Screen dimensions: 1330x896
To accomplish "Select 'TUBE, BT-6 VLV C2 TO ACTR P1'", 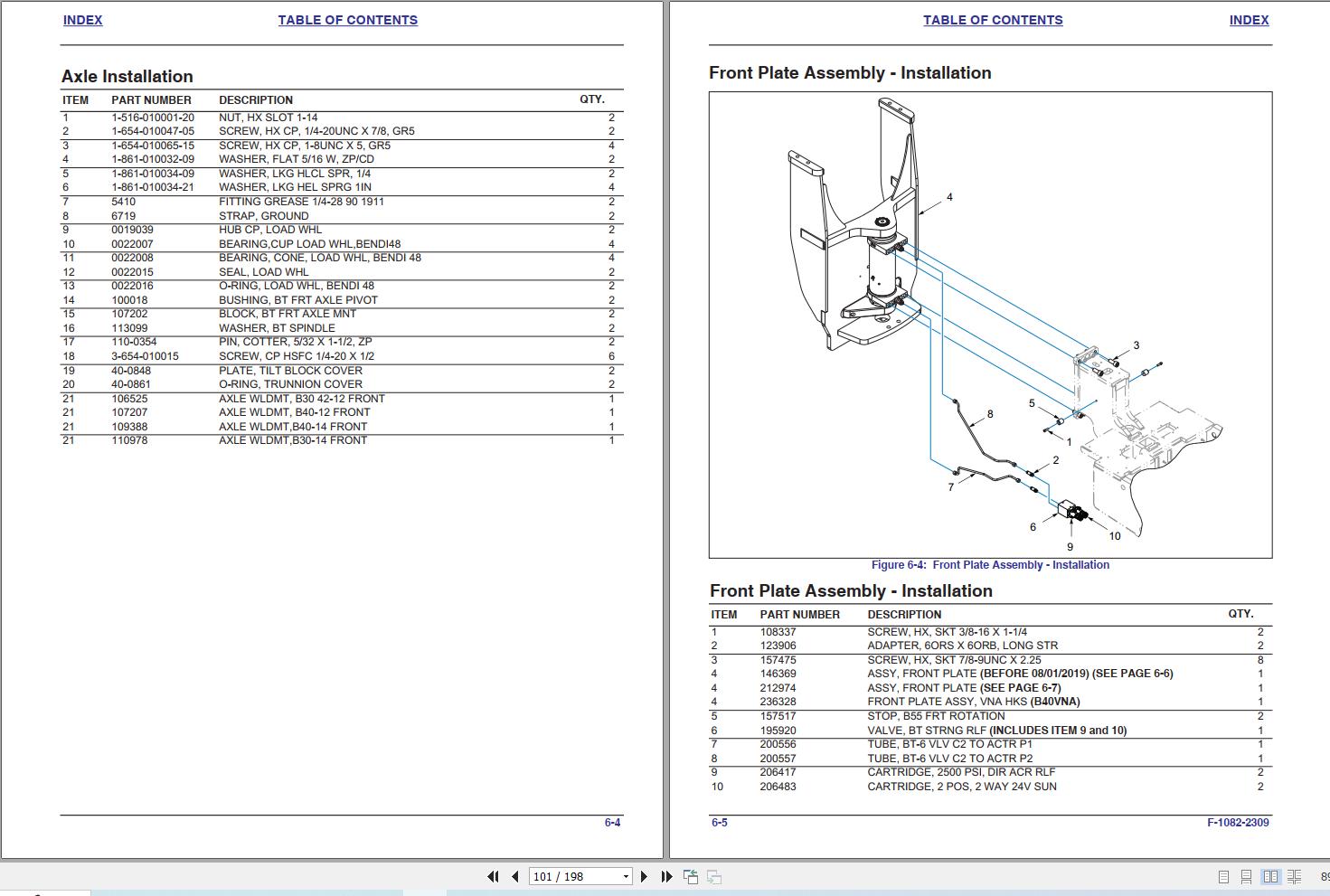I will tap(949, 744).
